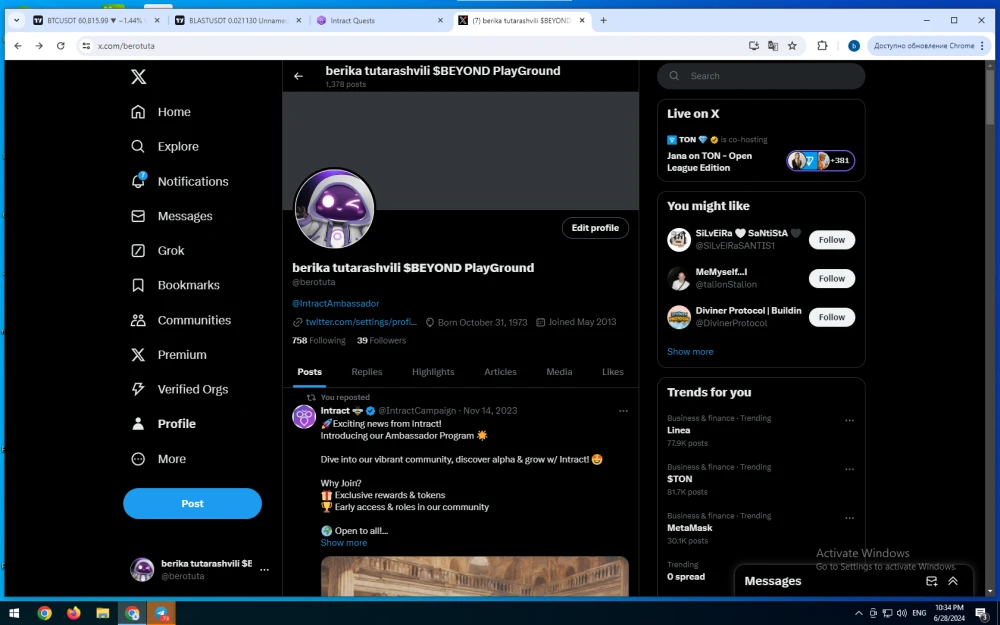Open the $TON trend options menu
The image size is (1000, 625).
click(849, 469)
